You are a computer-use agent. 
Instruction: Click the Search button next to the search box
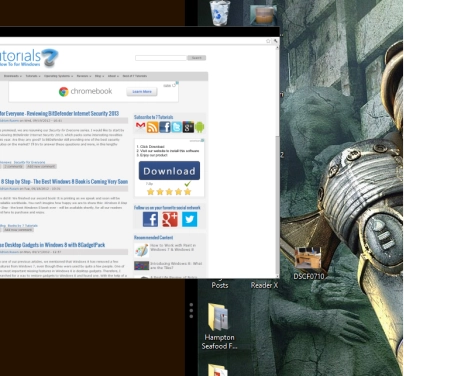click(x=197, y=58)
